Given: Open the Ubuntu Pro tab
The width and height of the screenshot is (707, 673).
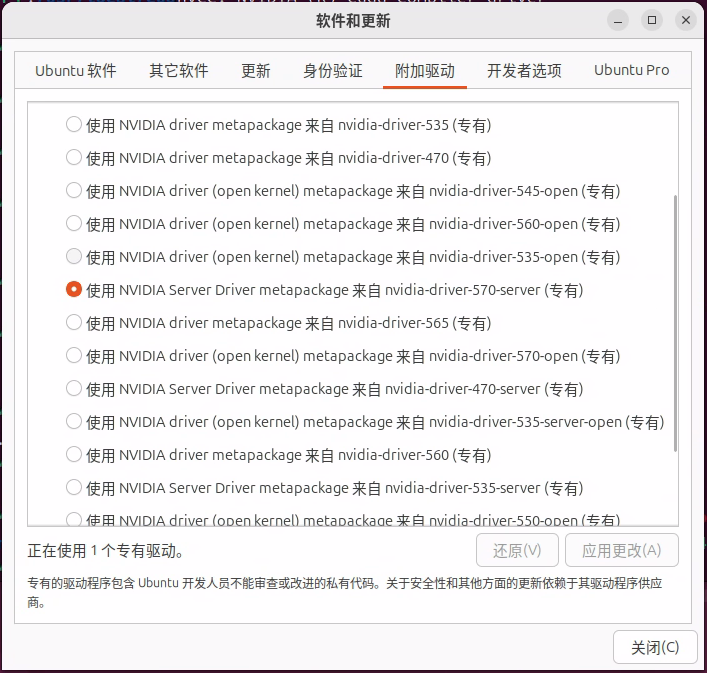Looking at the screenshot, I should pyautogui.click(x=631, y=71).
